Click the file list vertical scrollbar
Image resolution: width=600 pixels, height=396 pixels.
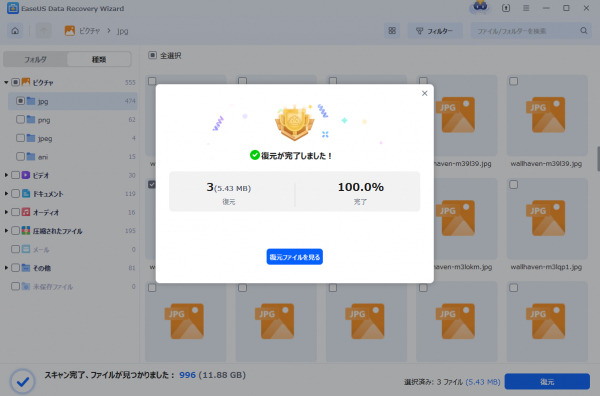point(598,158)
